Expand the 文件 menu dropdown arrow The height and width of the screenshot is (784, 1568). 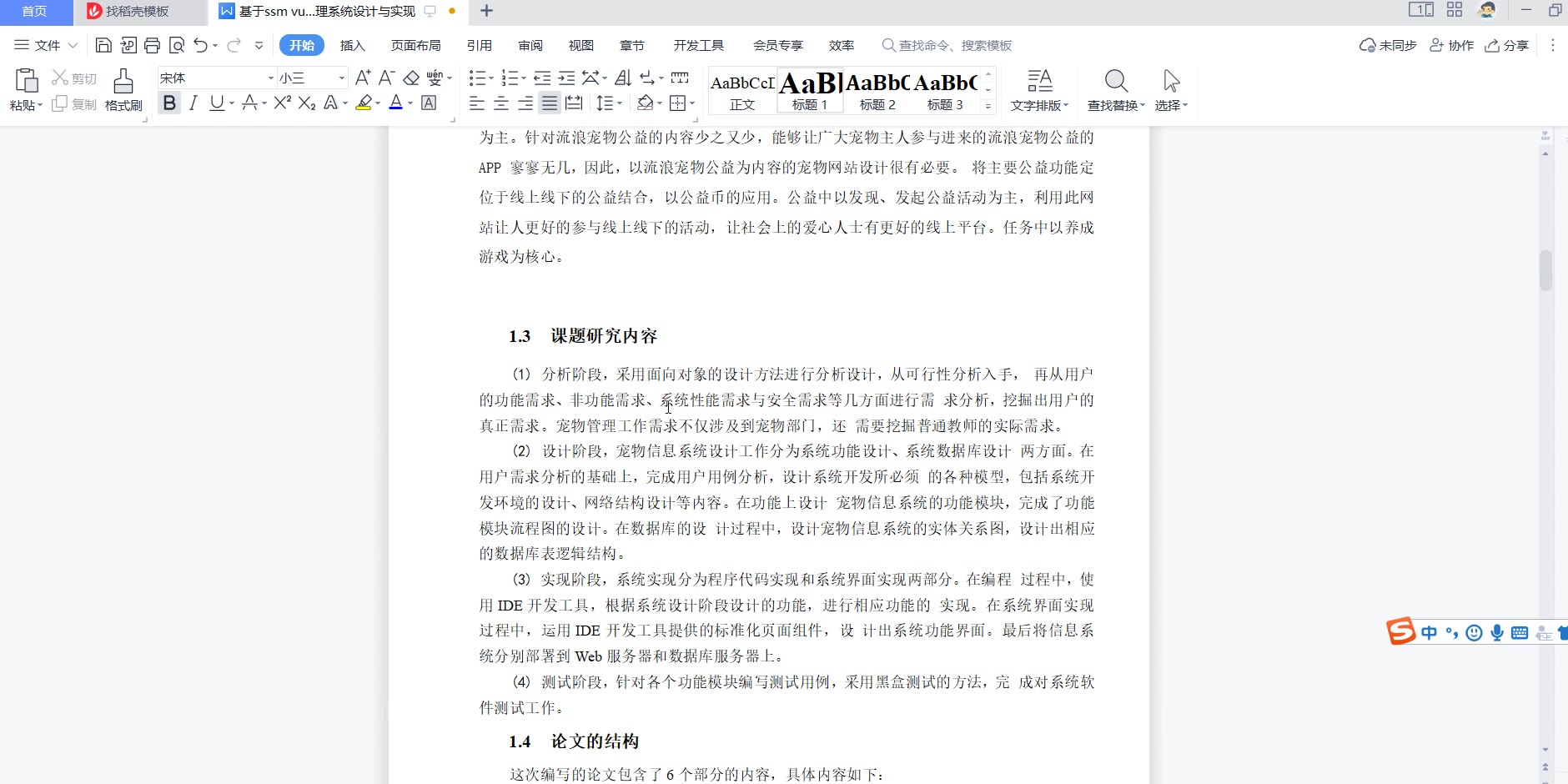pos(73,46)
